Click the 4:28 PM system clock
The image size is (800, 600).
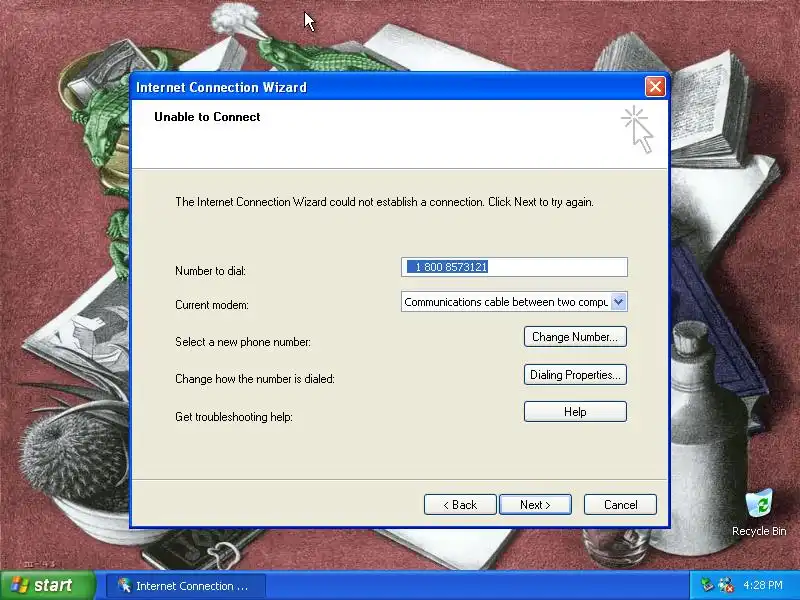[763, 585]
